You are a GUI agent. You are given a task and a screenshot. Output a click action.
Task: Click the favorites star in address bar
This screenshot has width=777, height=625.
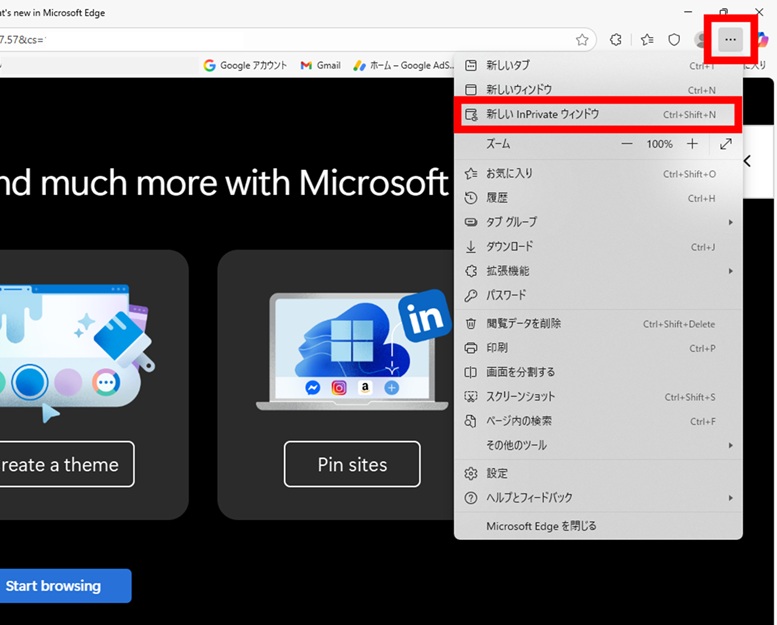pos(582,40)
